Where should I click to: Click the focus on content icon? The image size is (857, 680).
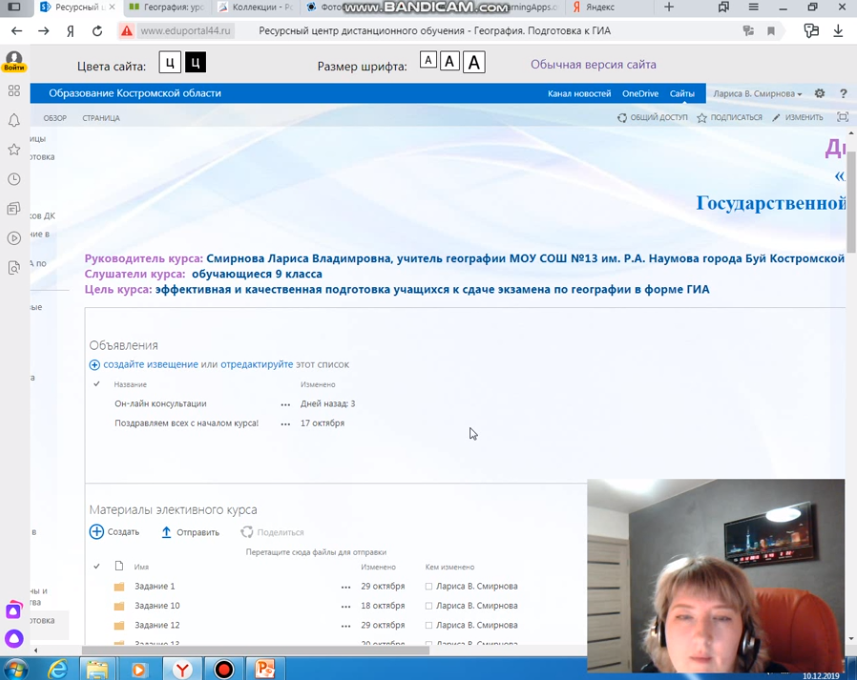[843, 117]
